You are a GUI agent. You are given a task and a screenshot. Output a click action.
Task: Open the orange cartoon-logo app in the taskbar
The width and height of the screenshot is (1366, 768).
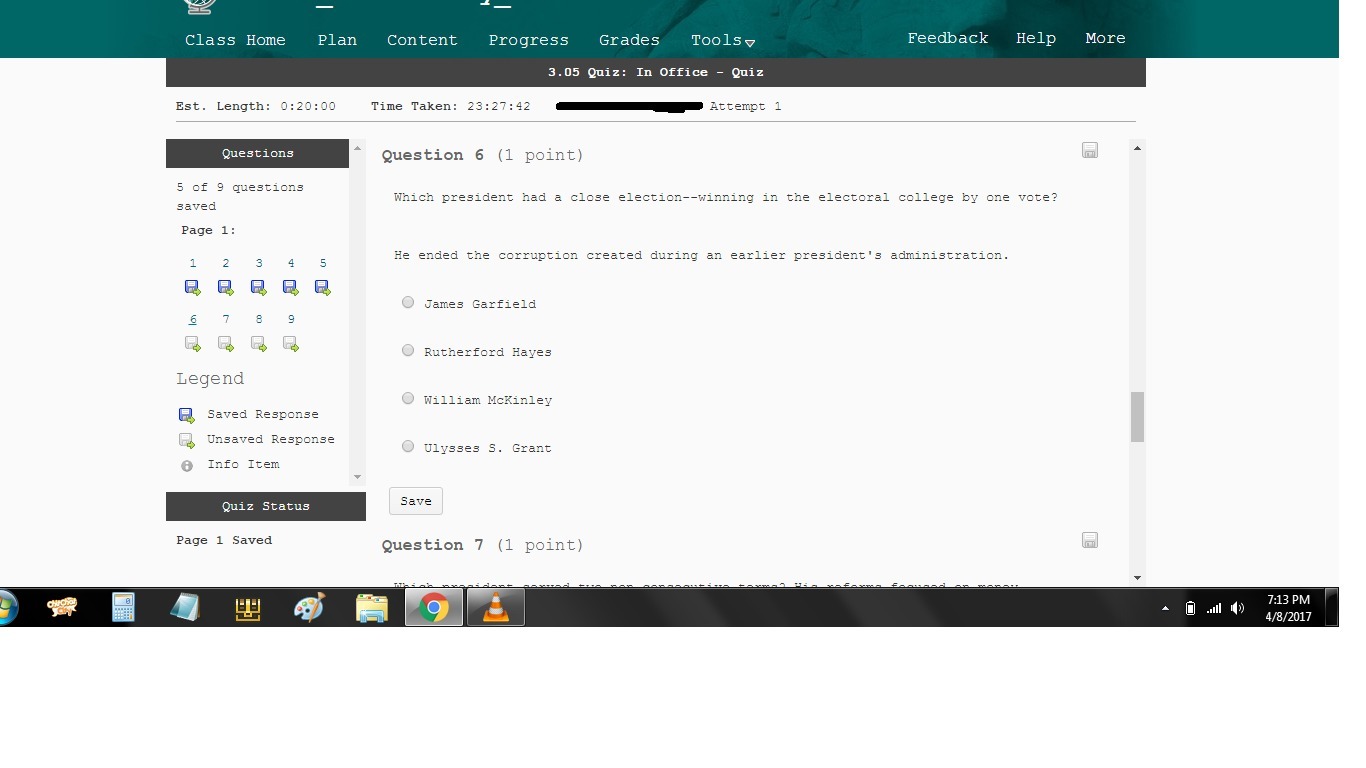(62, 607)
